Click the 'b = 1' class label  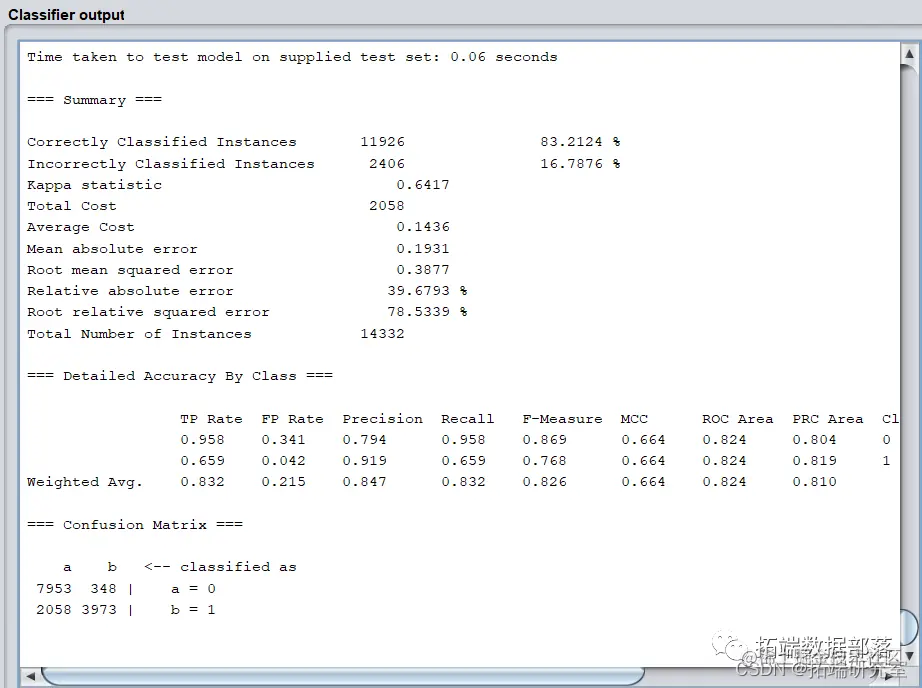click(193, 610)
